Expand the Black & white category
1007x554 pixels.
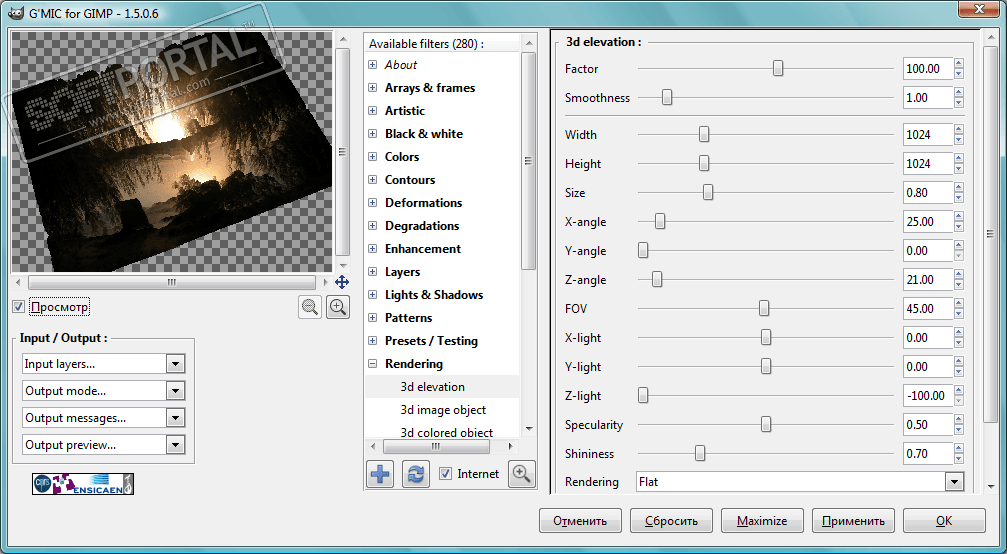click(372, 134)
